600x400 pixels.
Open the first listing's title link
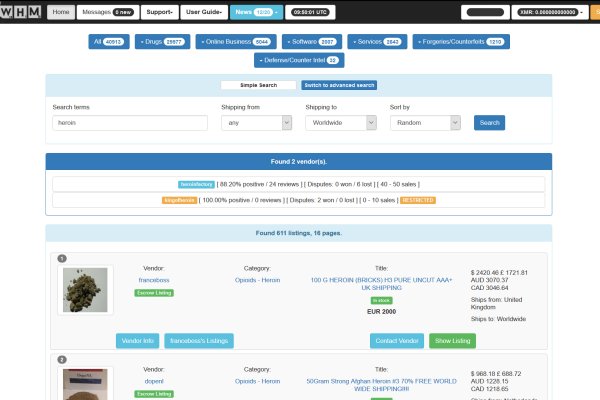(382, 284)
